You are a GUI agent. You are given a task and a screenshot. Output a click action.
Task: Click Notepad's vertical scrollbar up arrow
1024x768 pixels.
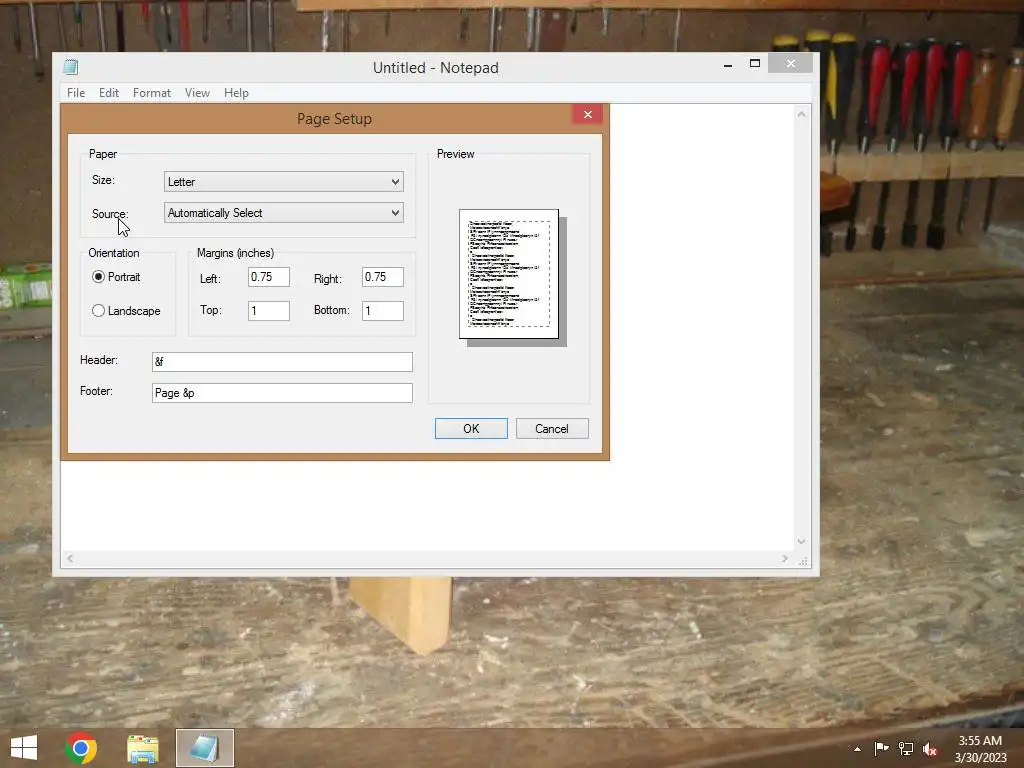tap(801, 114)
